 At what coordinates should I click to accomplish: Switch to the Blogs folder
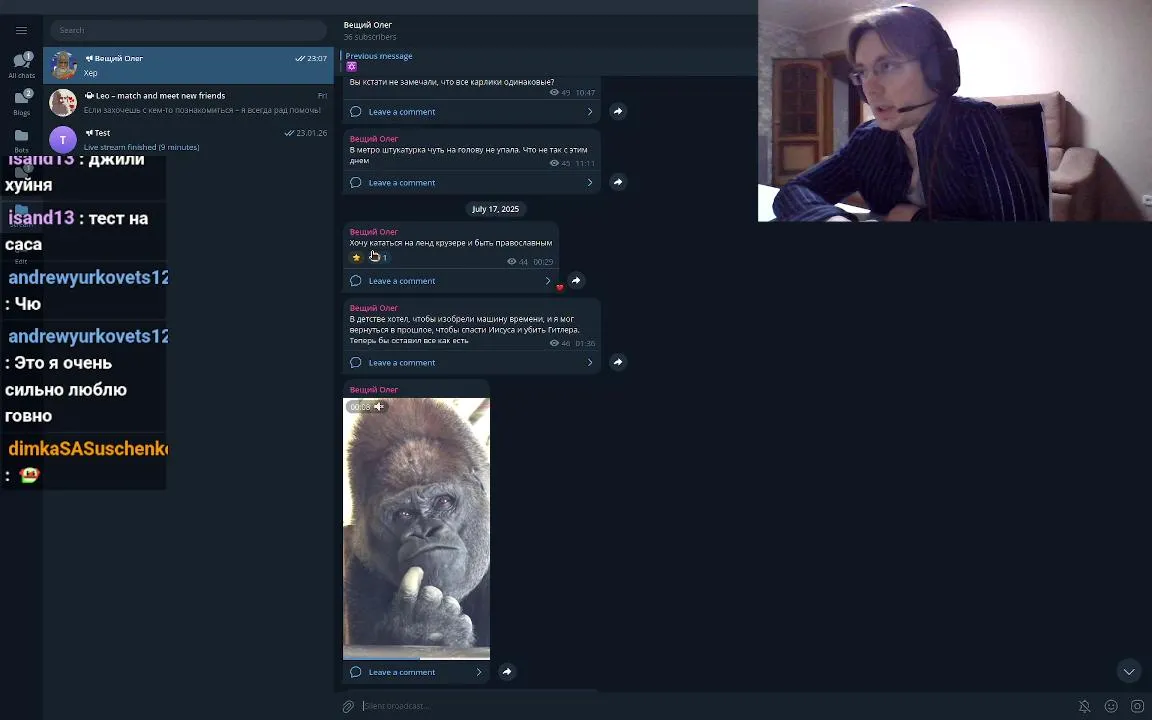coord(21,102)
